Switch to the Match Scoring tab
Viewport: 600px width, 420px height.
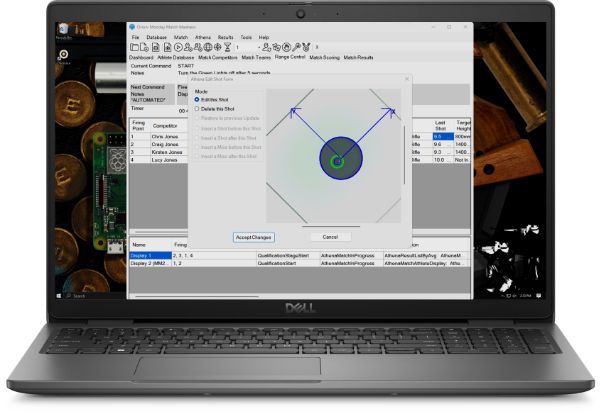click(324, 57)
